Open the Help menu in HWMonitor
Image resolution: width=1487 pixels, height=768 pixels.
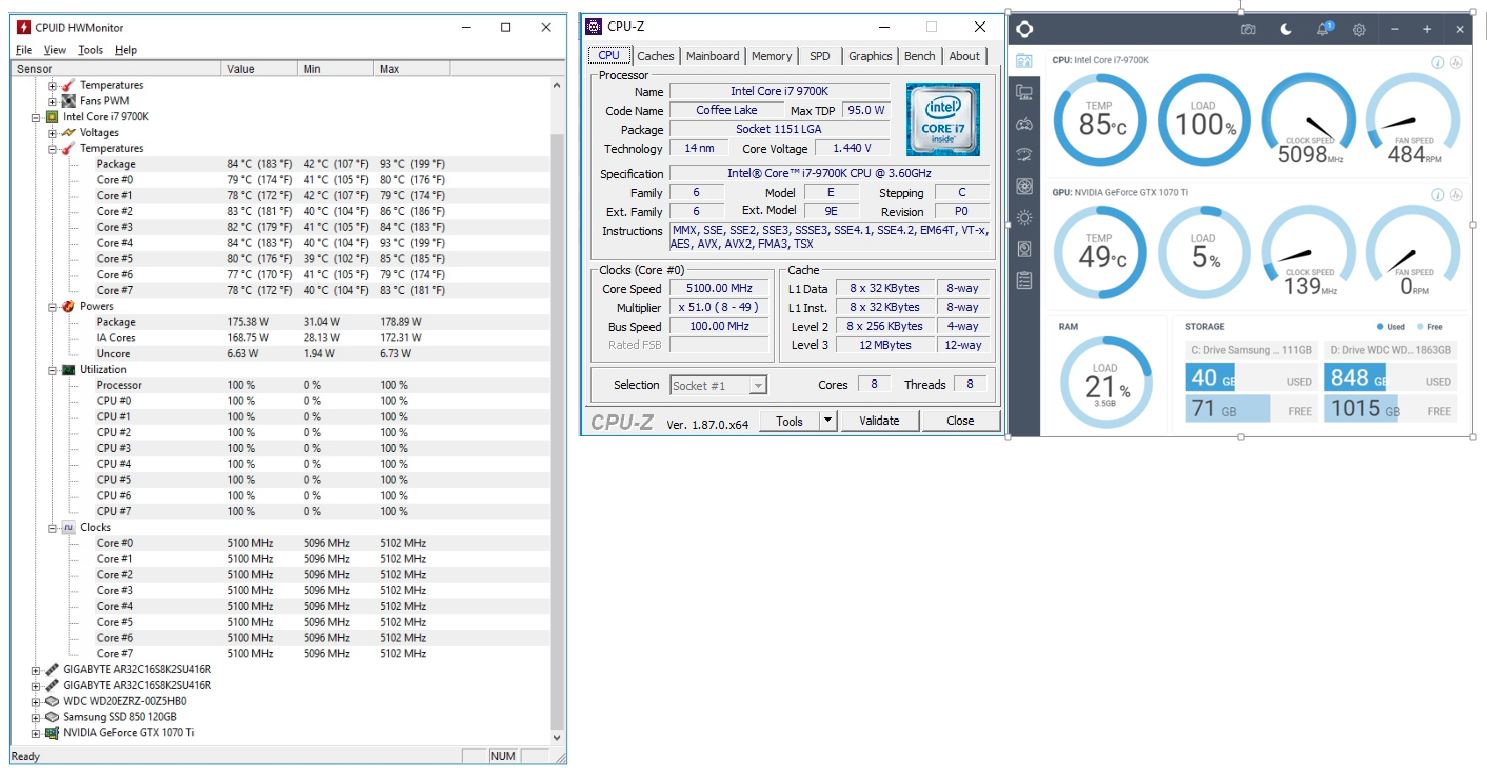pyautogui.click(x=126, y=50)
